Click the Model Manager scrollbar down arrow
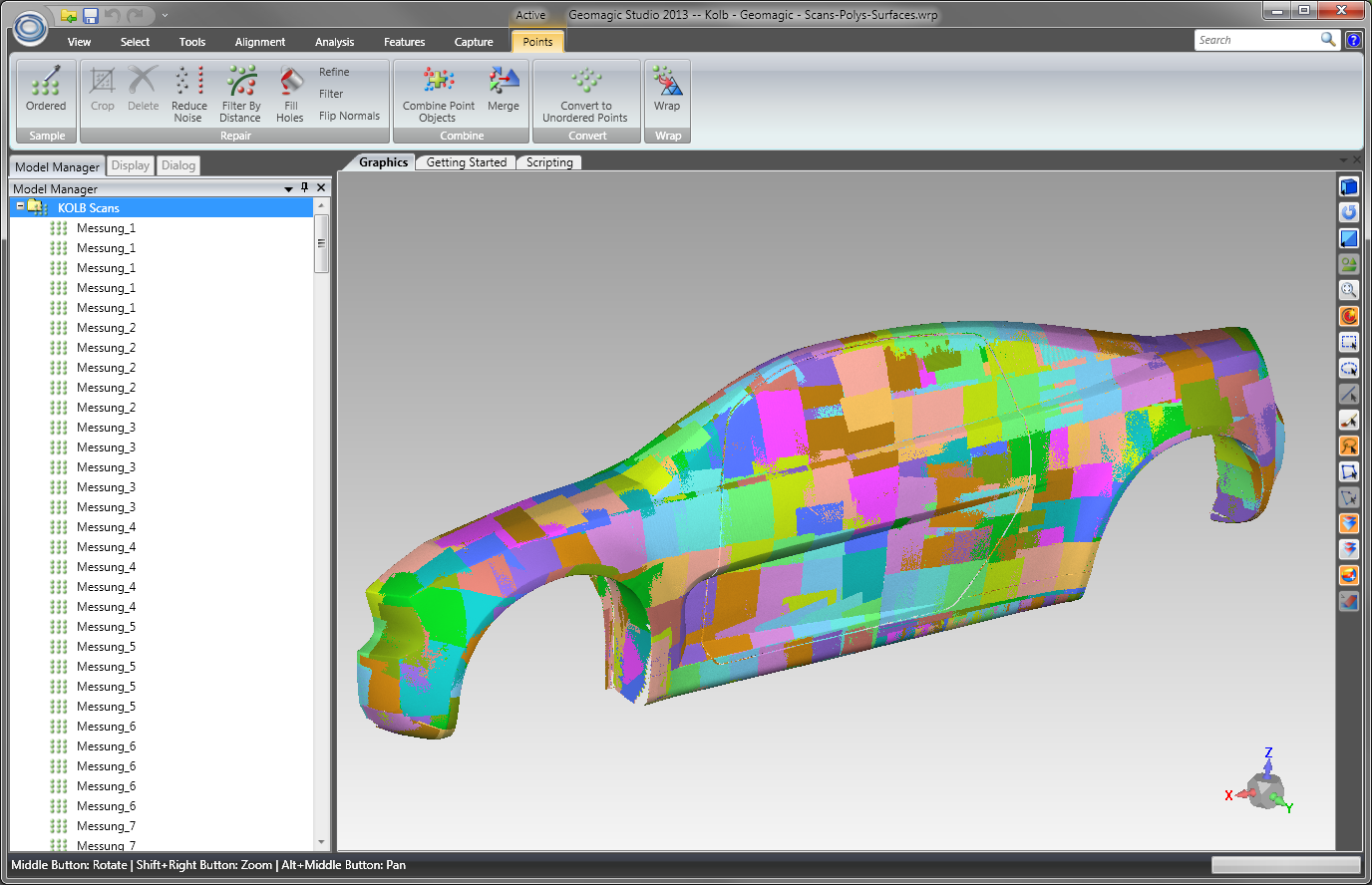Viewport: 1372px width, 885px height. tap(321, 843)
